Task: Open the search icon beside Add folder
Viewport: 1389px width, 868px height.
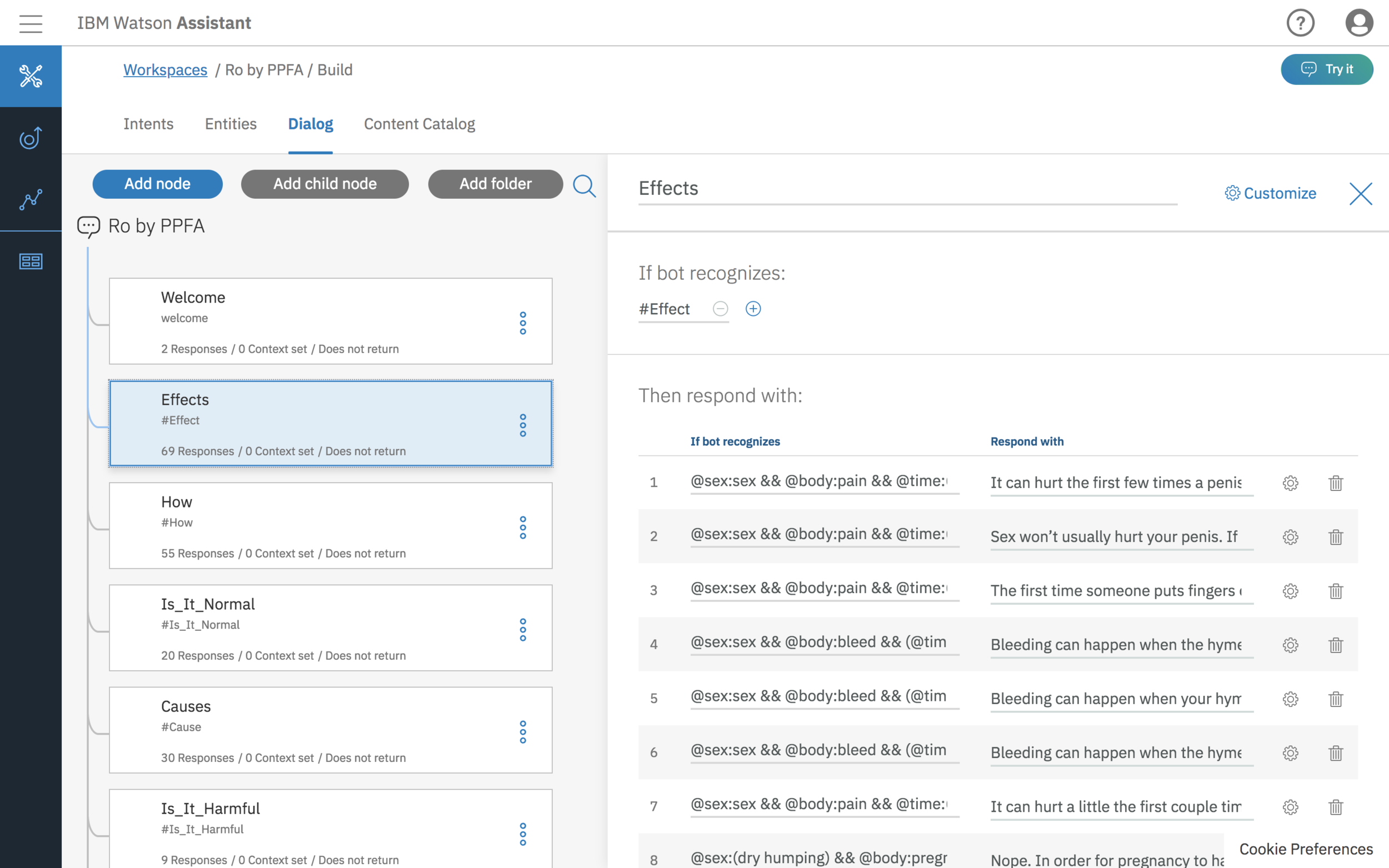Action: (x=584, y=185)
